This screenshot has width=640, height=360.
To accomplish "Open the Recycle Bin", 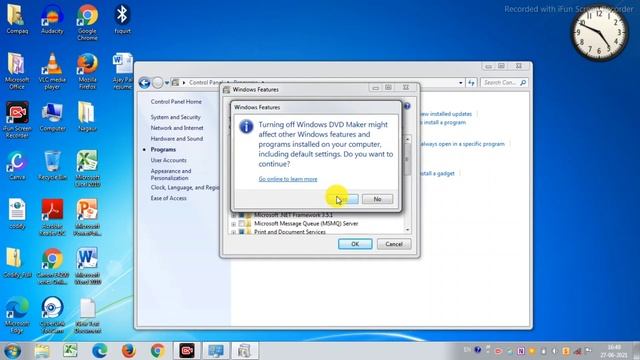I will coord(52,166).
